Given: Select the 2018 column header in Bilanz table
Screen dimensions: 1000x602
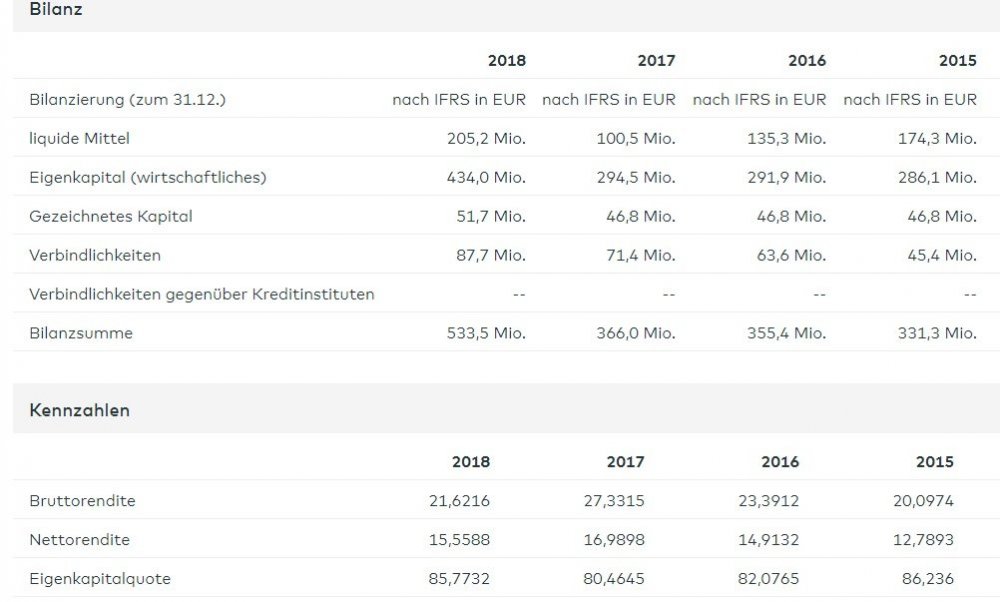Looking at the screenshot, I should (506, 60).
